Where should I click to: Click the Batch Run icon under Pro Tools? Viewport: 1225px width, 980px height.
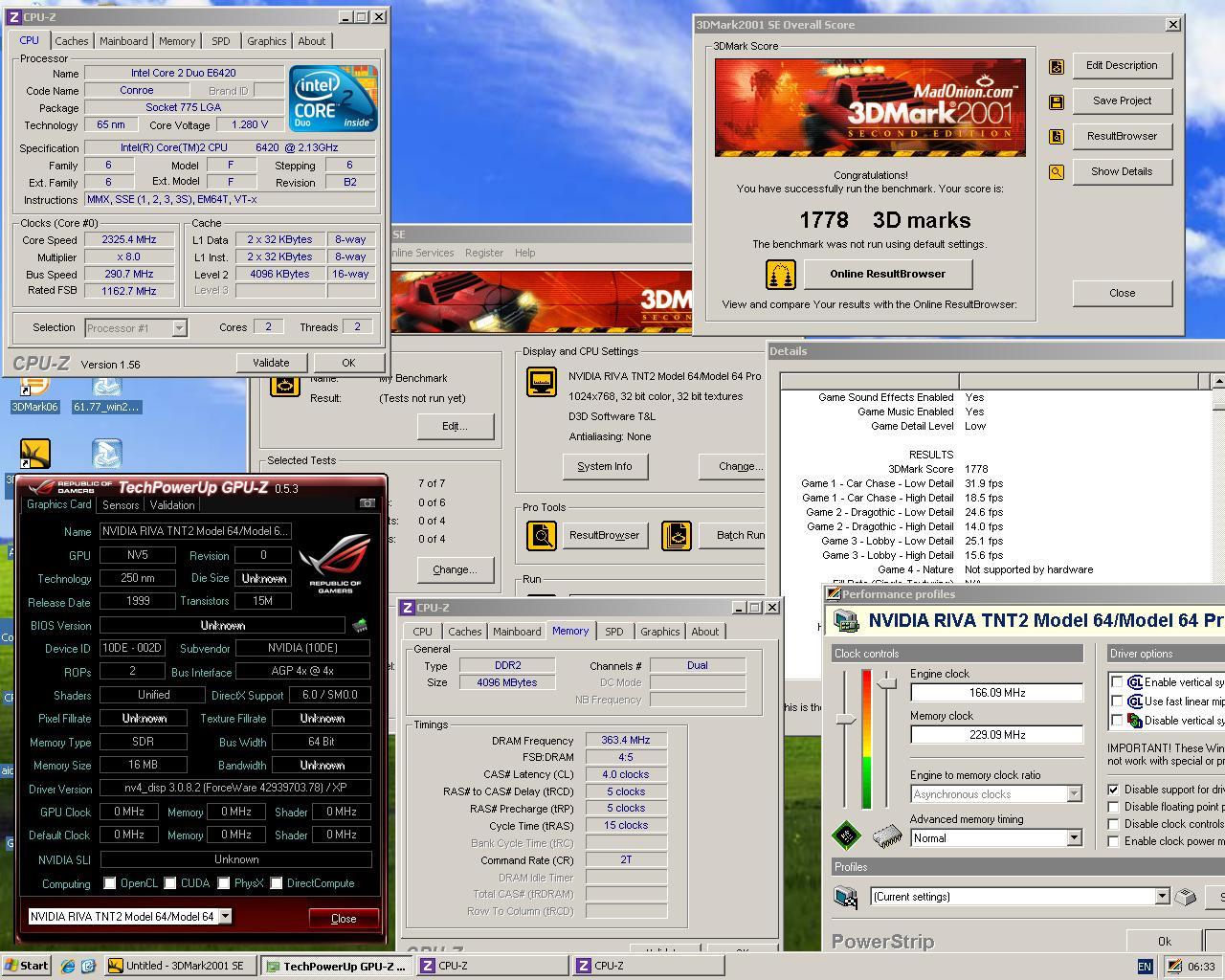pos(677,535)
